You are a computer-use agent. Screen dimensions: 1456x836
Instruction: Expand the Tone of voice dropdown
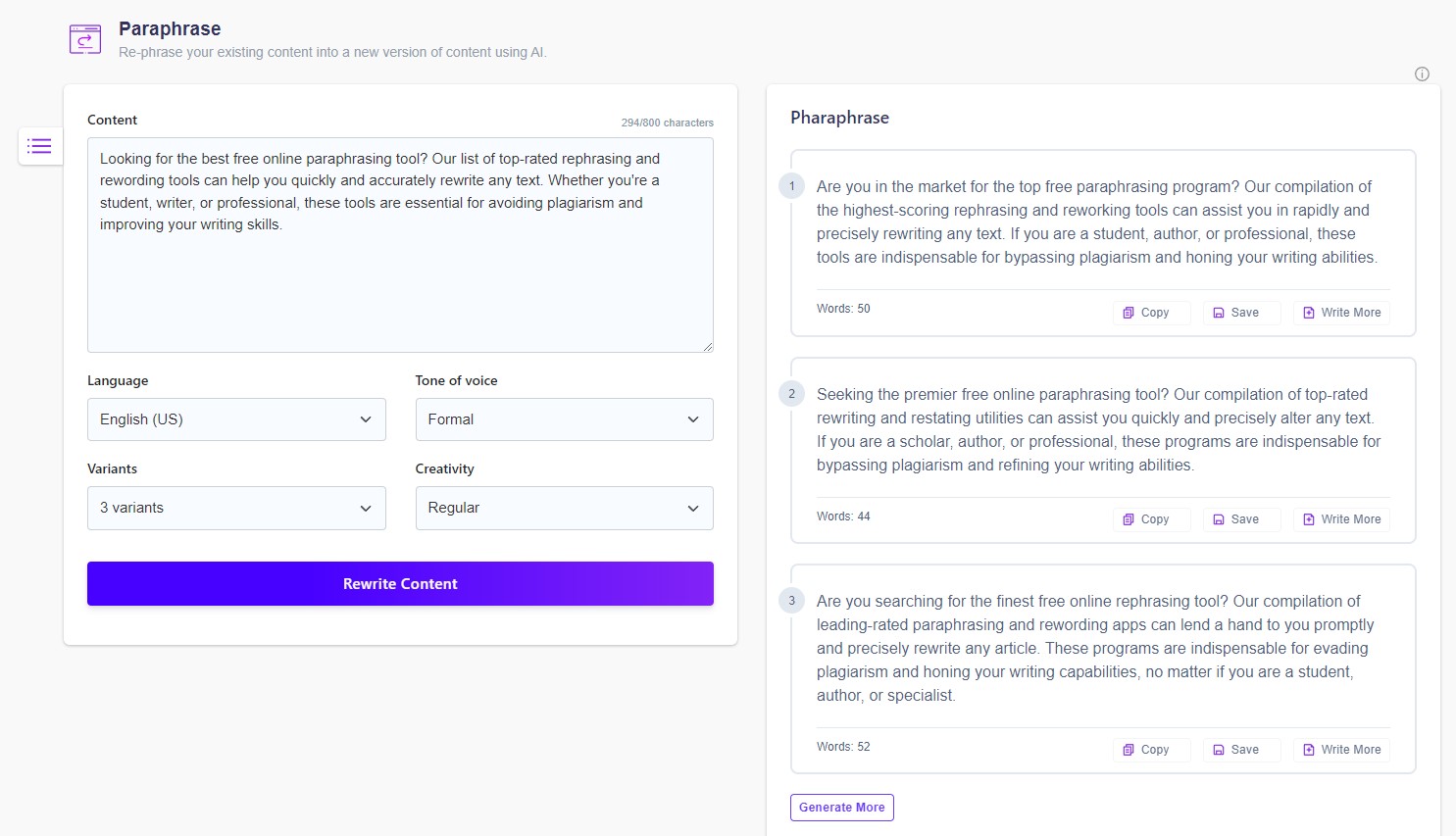click(564, 419)
